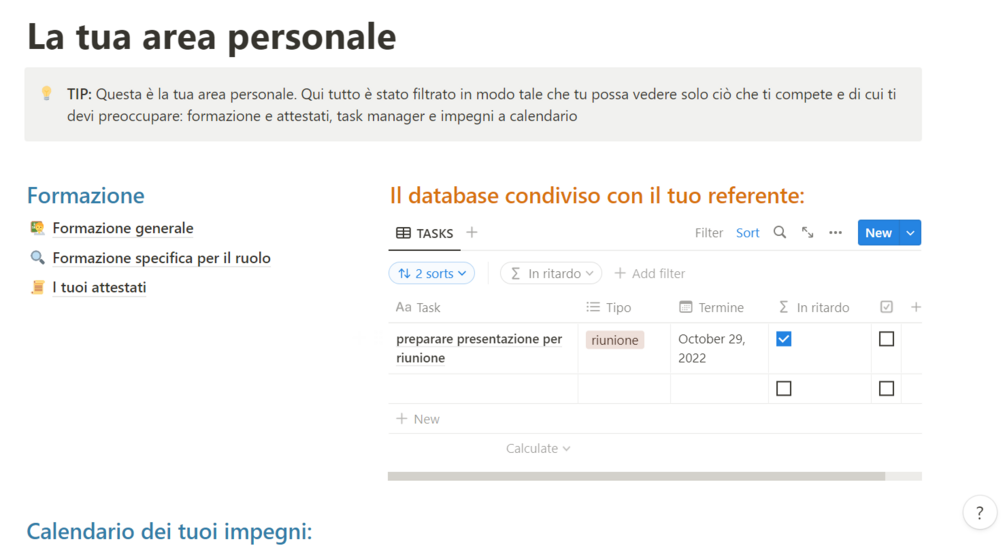The height and width of the screenshot is (548, 1005).
Task: Open the three-dots more options menu
Action: pyautogui.click(x=835, y=232)
